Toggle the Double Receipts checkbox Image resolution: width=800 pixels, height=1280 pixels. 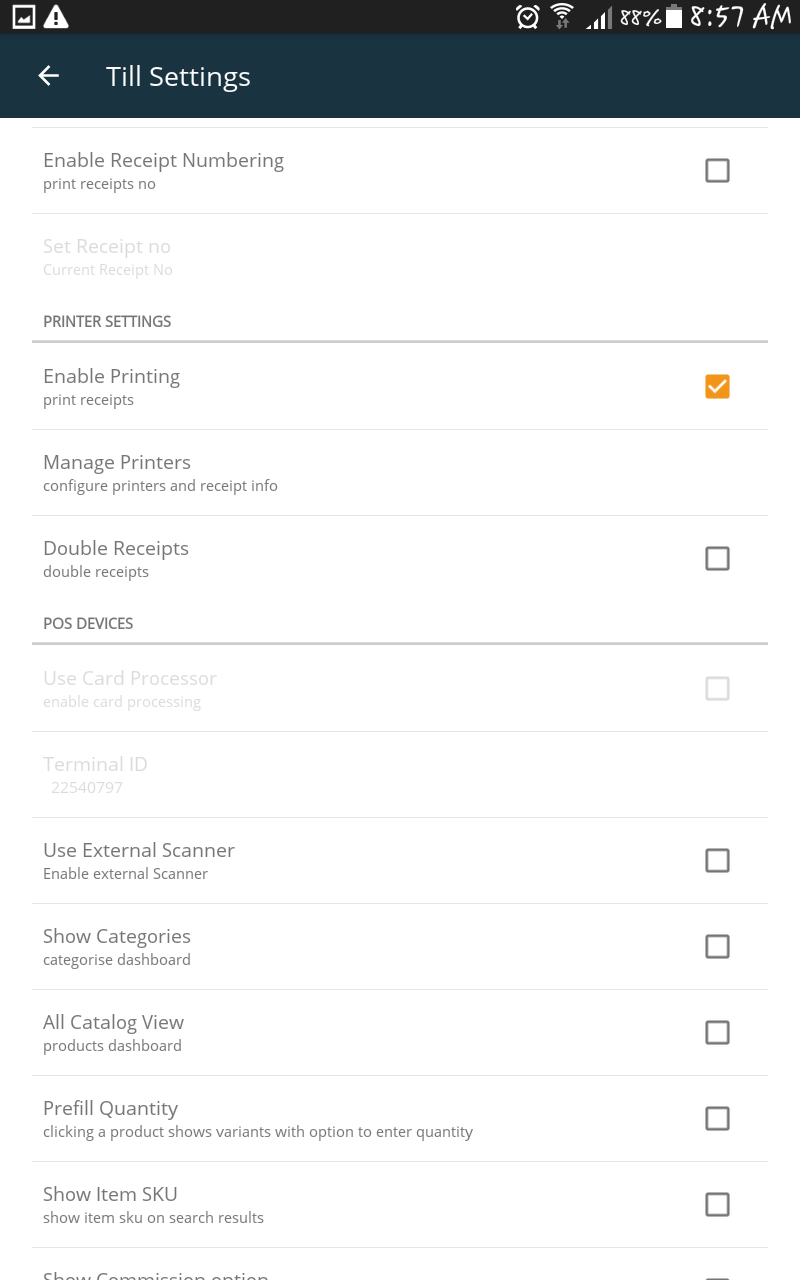717,559
